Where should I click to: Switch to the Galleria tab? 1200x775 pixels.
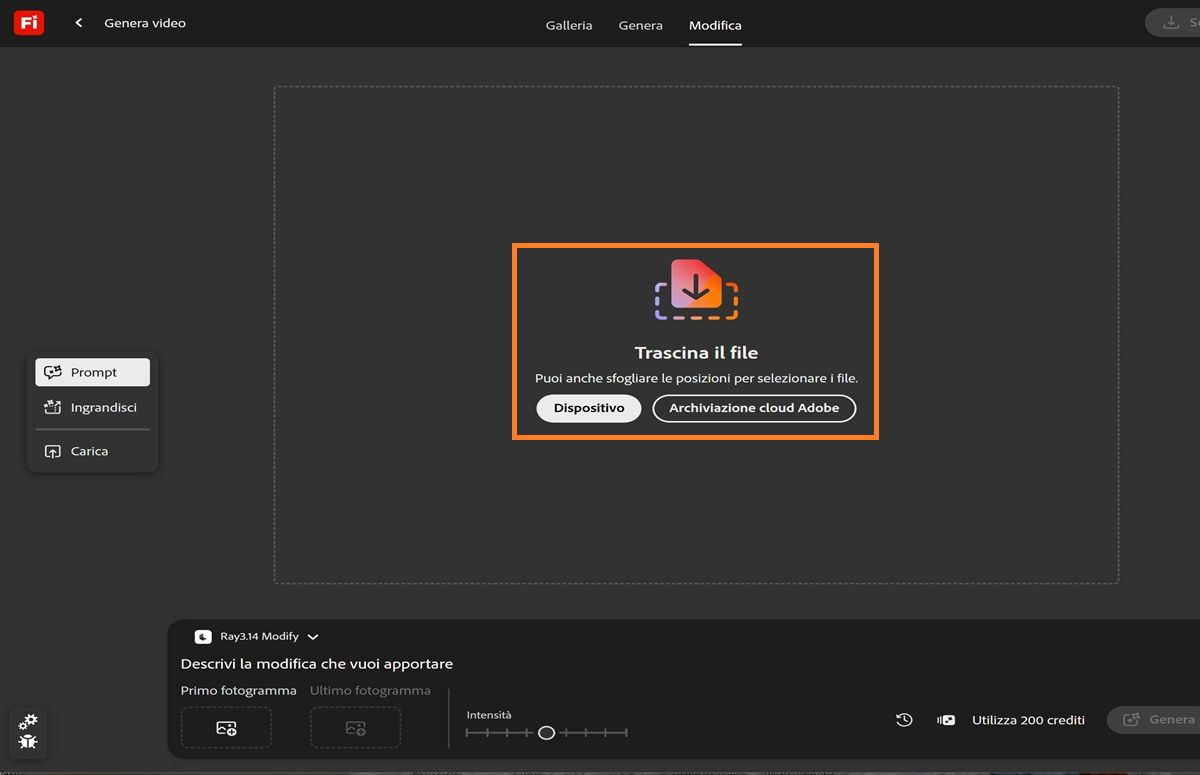[x=569, y=25]
